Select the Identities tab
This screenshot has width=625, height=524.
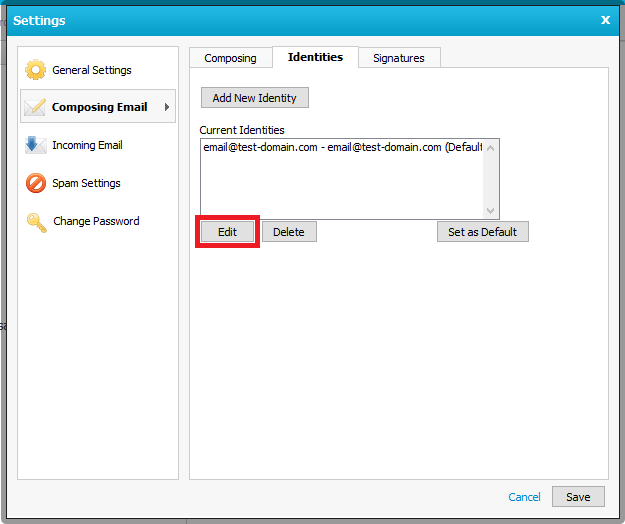tap(315, 57)
